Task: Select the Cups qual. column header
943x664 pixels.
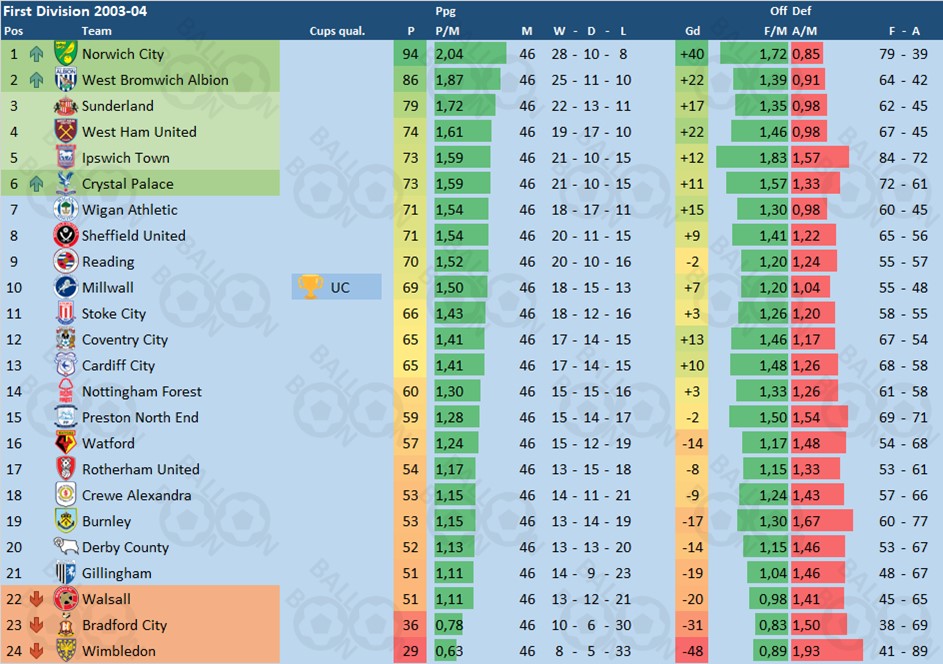Action: [337, 31]
